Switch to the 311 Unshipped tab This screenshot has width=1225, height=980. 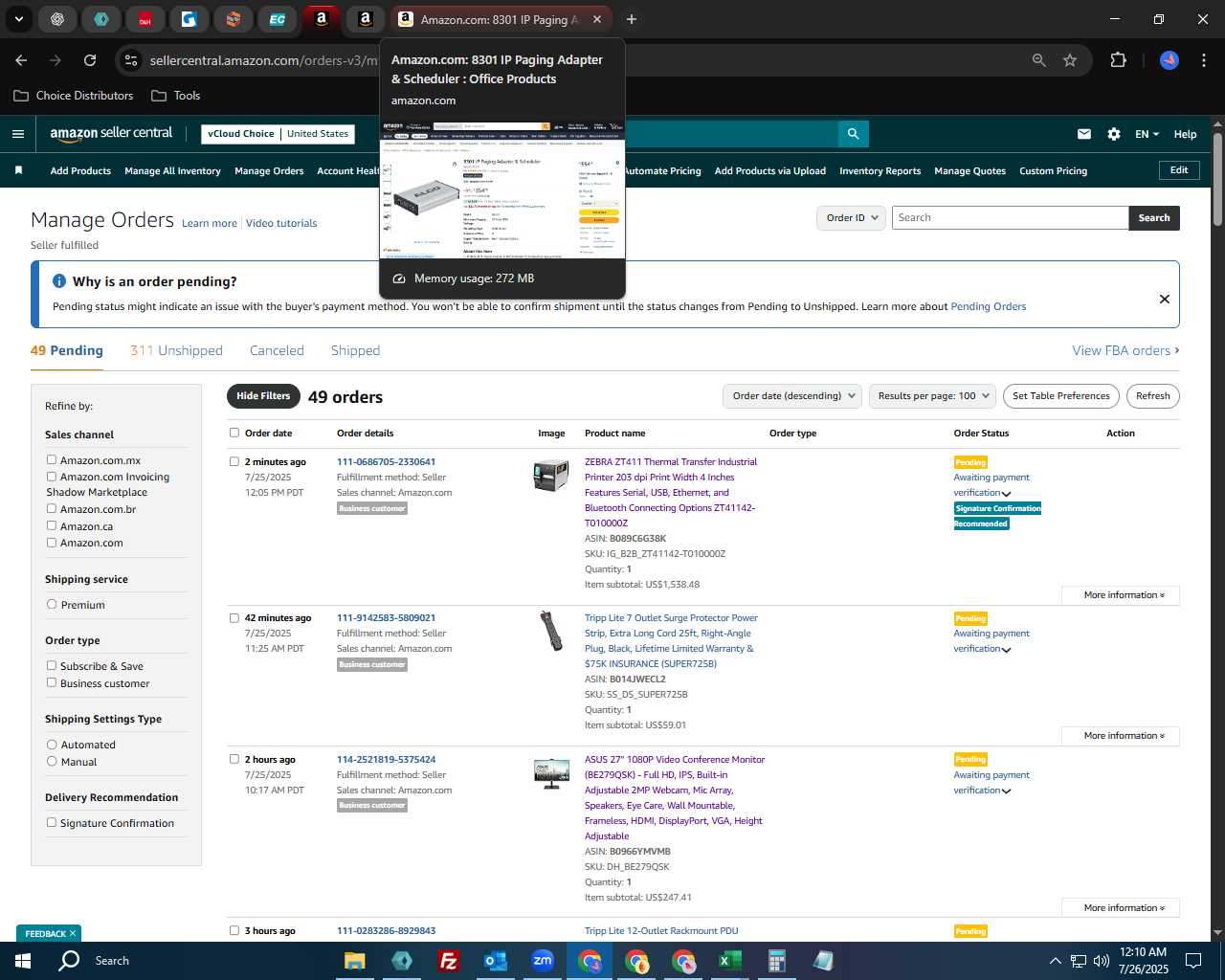pyautogui.click(x=176, y=351)
